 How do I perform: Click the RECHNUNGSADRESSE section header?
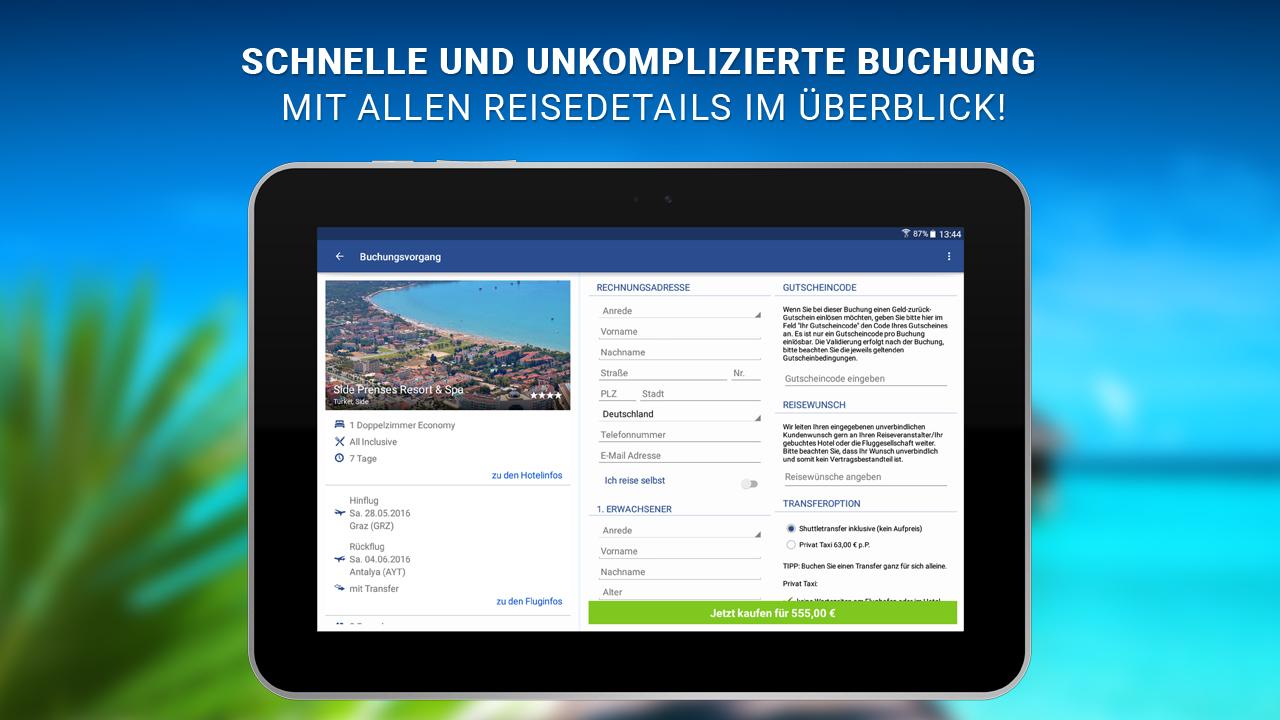click(643, 288)
